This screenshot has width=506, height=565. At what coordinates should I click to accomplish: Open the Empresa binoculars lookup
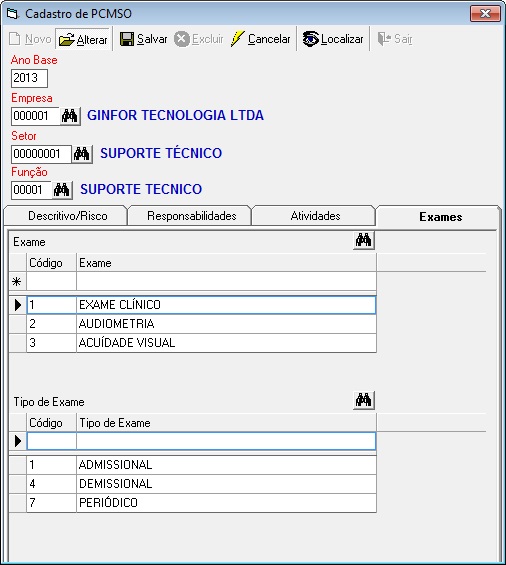pos(70,116)
